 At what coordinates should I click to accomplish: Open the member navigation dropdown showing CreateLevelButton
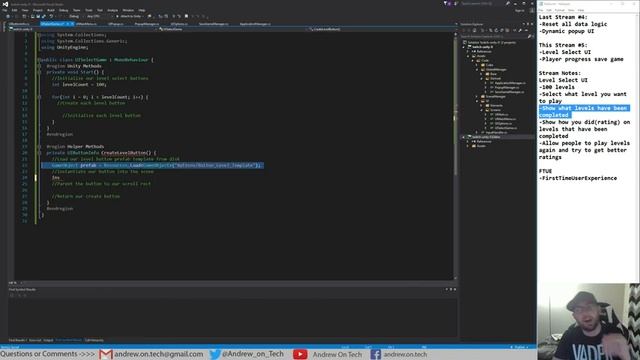point(382,29)
